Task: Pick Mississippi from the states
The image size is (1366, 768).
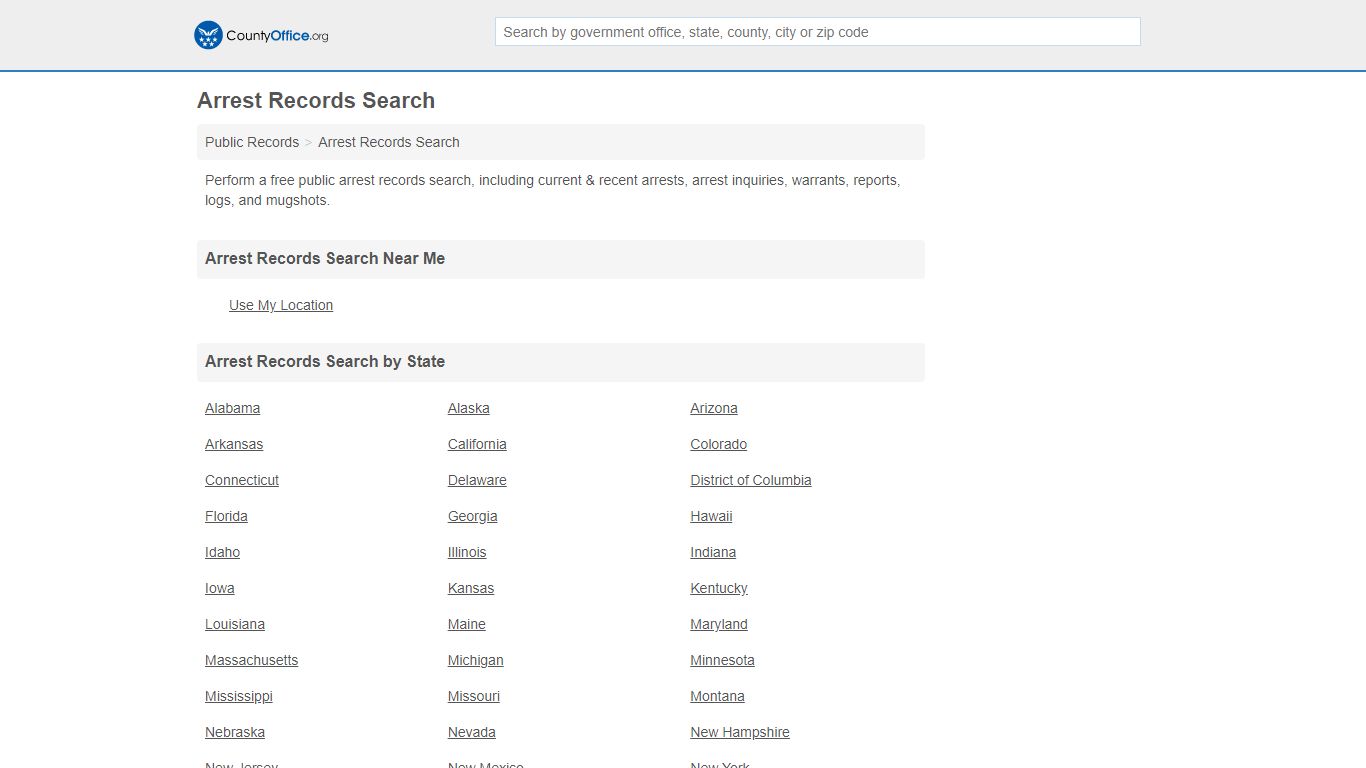Action: (x=239, y=696)
